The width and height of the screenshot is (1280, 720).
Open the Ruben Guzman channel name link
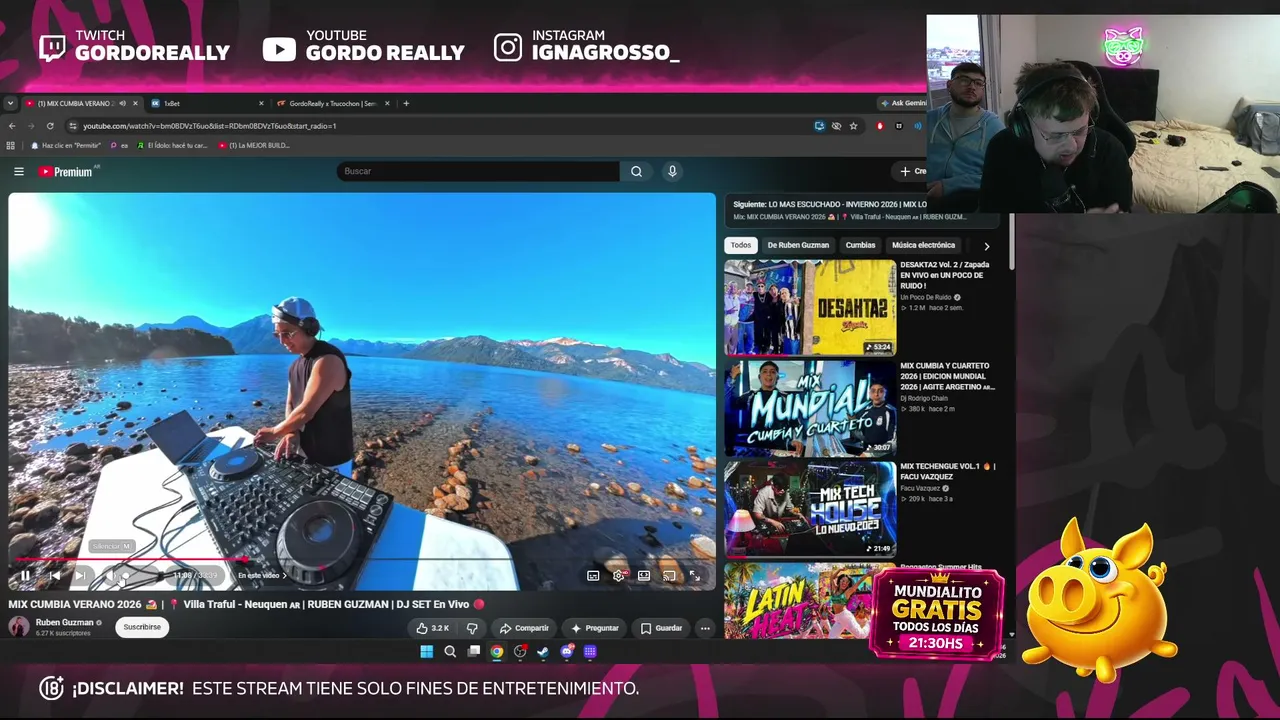[64, 622]
